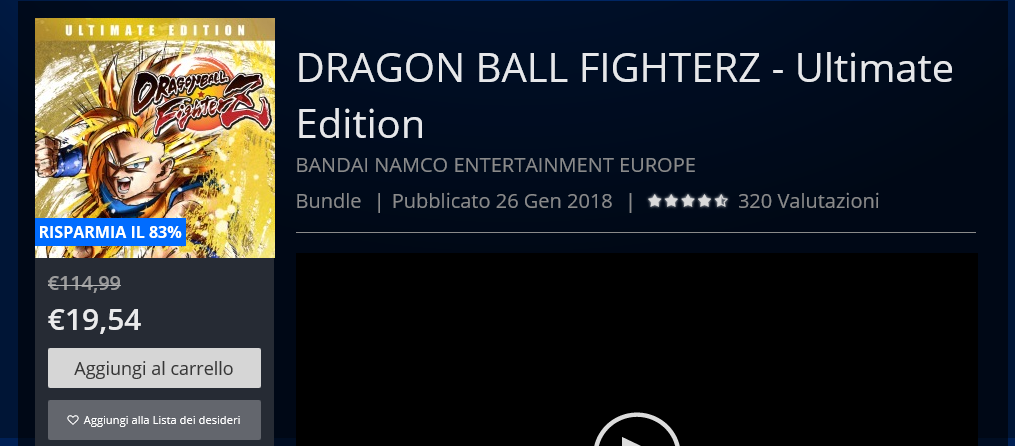Click the heart icon on wishlist button
Image resolution: width=1015 pixels, height=446 pixels.
click(x=73, y=420)
